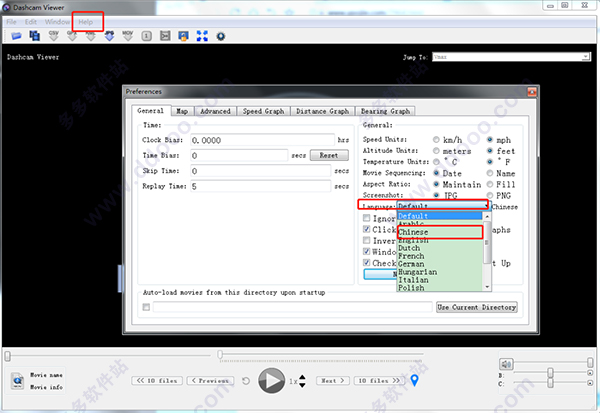Image resolution: width=600 pixels, height=413 pixels.
Task: Close the Preferences dialog
Action: (532, 92)
